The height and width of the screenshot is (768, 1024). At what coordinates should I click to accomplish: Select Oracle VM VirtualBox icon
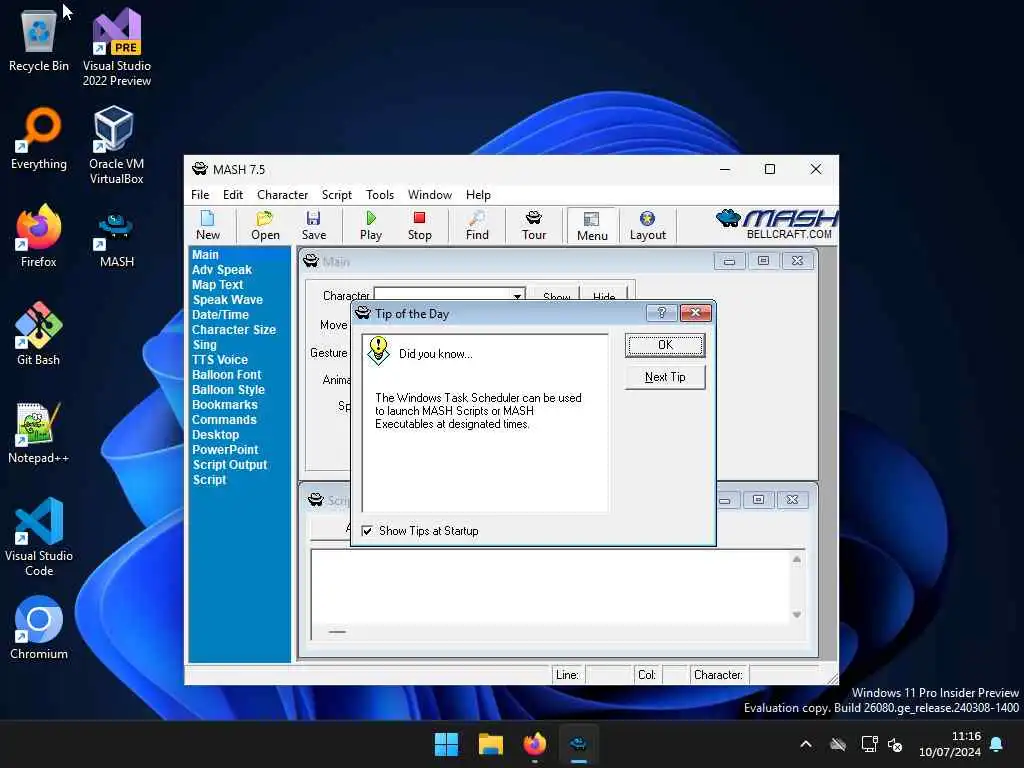tap(116, 145)
